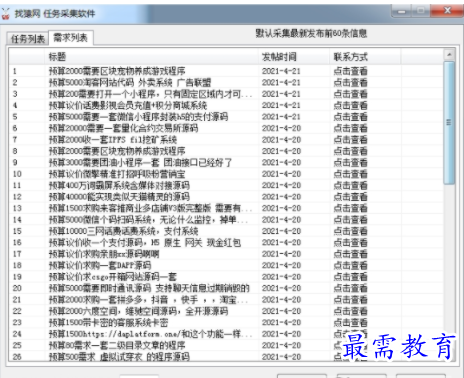
Task: Select row 10 预算议价 title
Action: coord(117,174)
